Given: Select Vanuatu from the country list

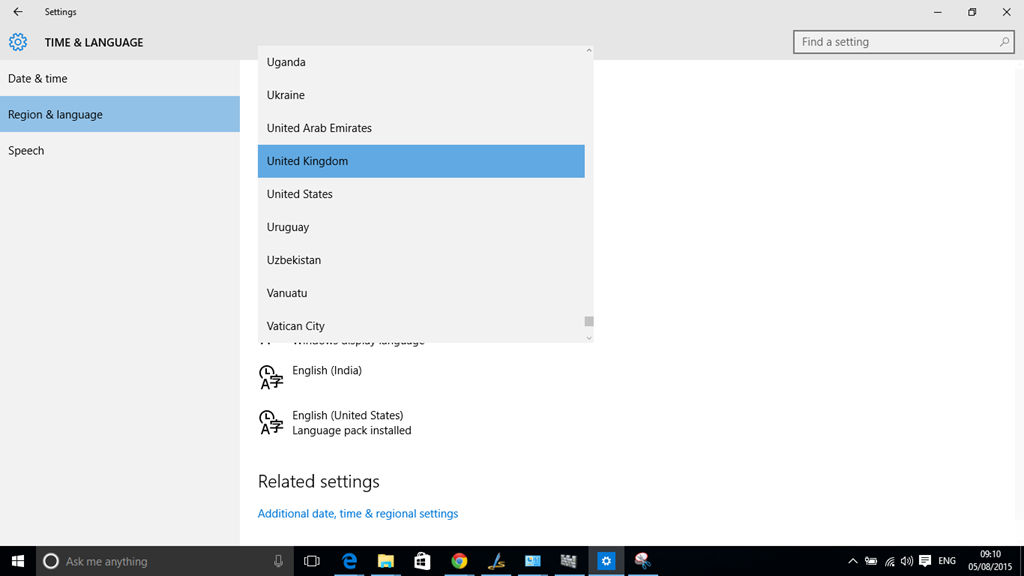Looking at the screenshot, I should pyautogui.click(x=421, y=293).
